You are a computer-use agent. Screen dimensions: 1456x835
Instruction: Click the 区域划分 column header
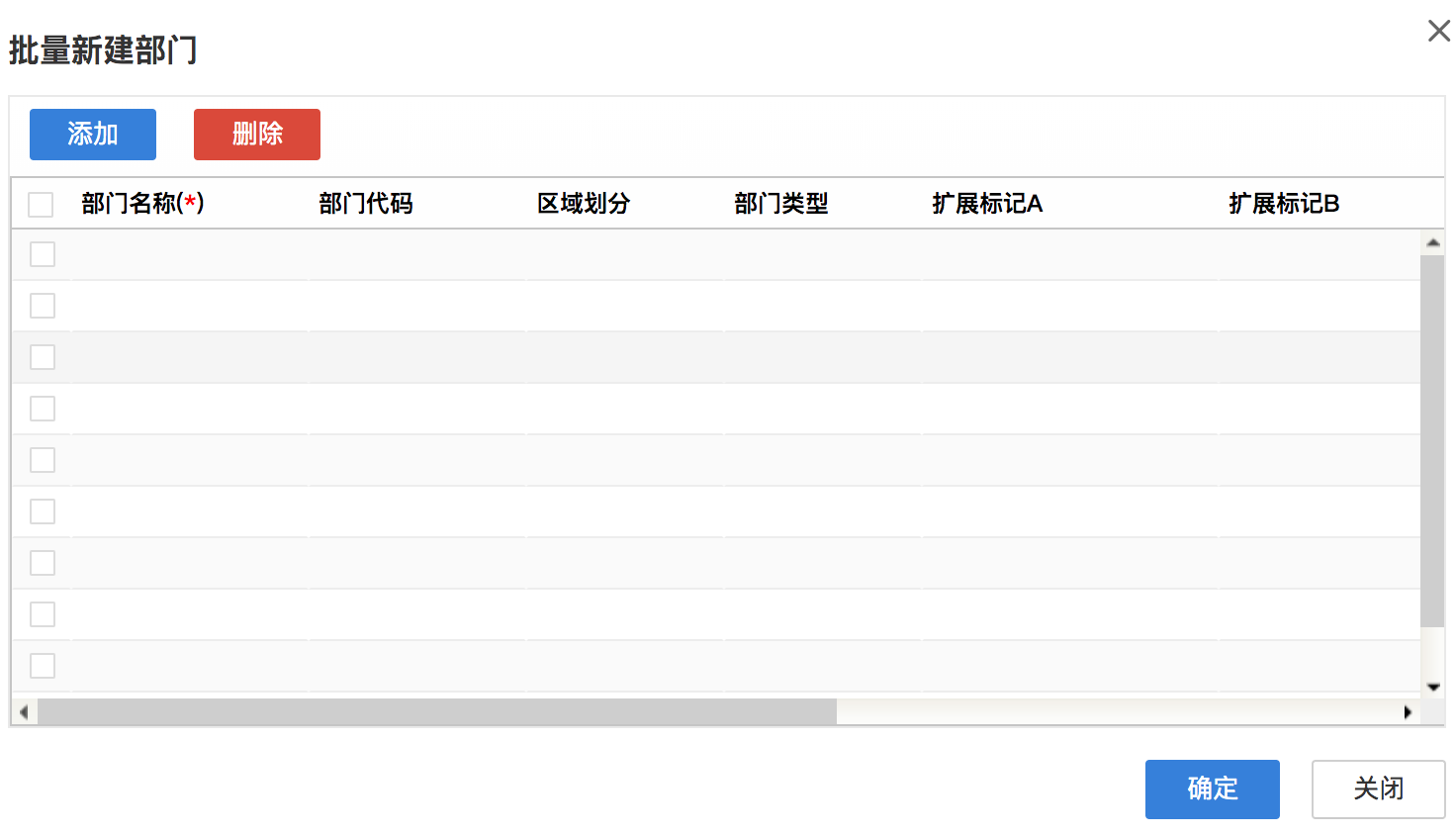point(584,204)
